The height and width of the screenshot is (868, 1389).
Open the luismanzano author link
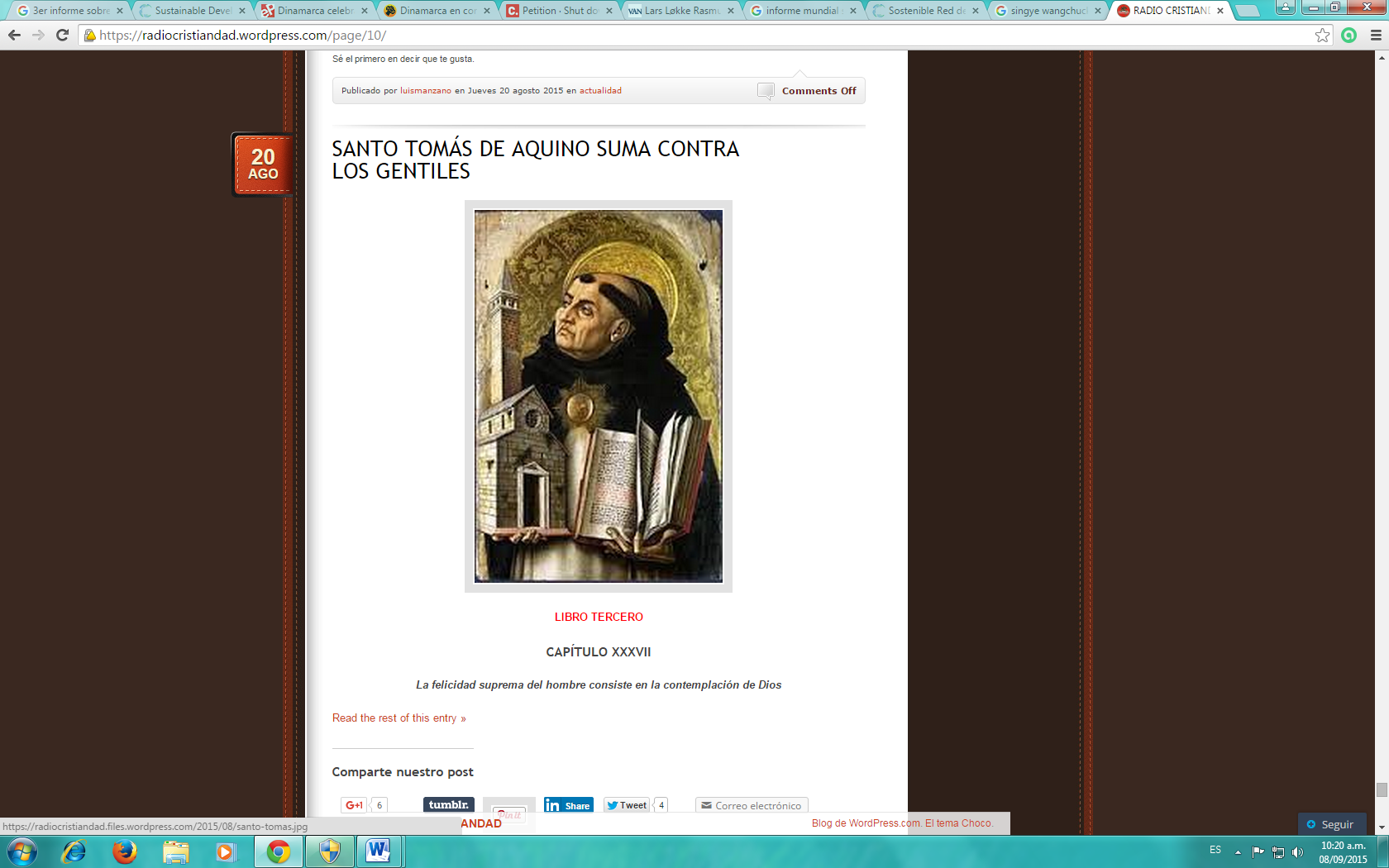(x=425, y=91)
